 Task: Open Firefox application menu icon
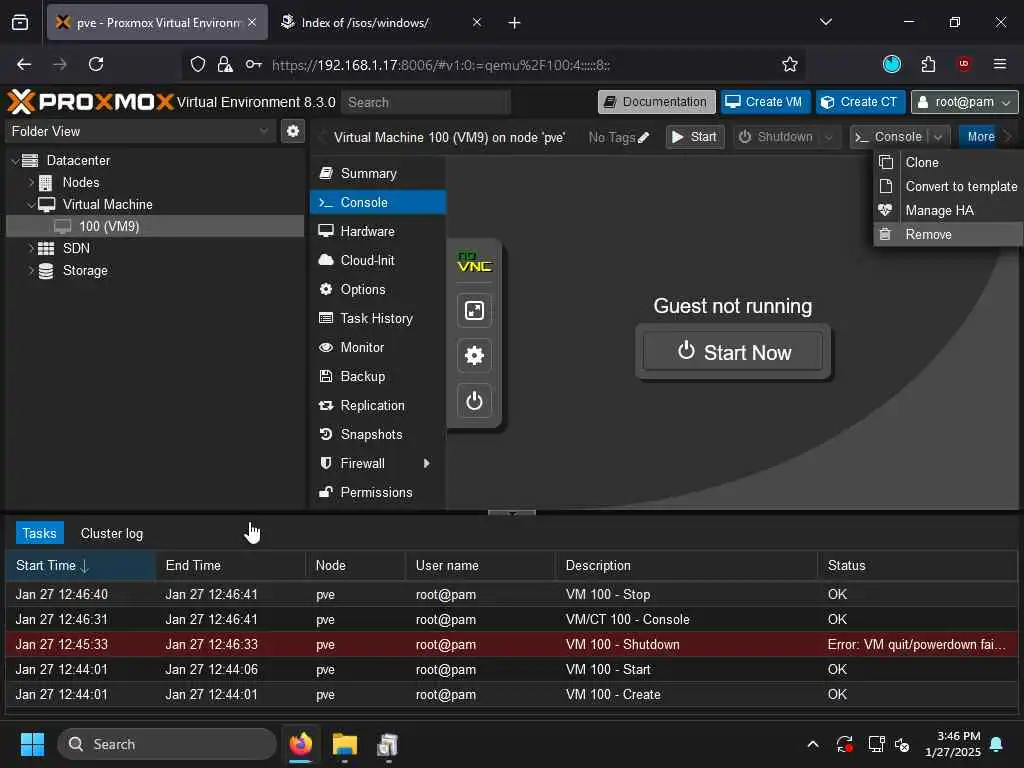[x=1000, y=64]
